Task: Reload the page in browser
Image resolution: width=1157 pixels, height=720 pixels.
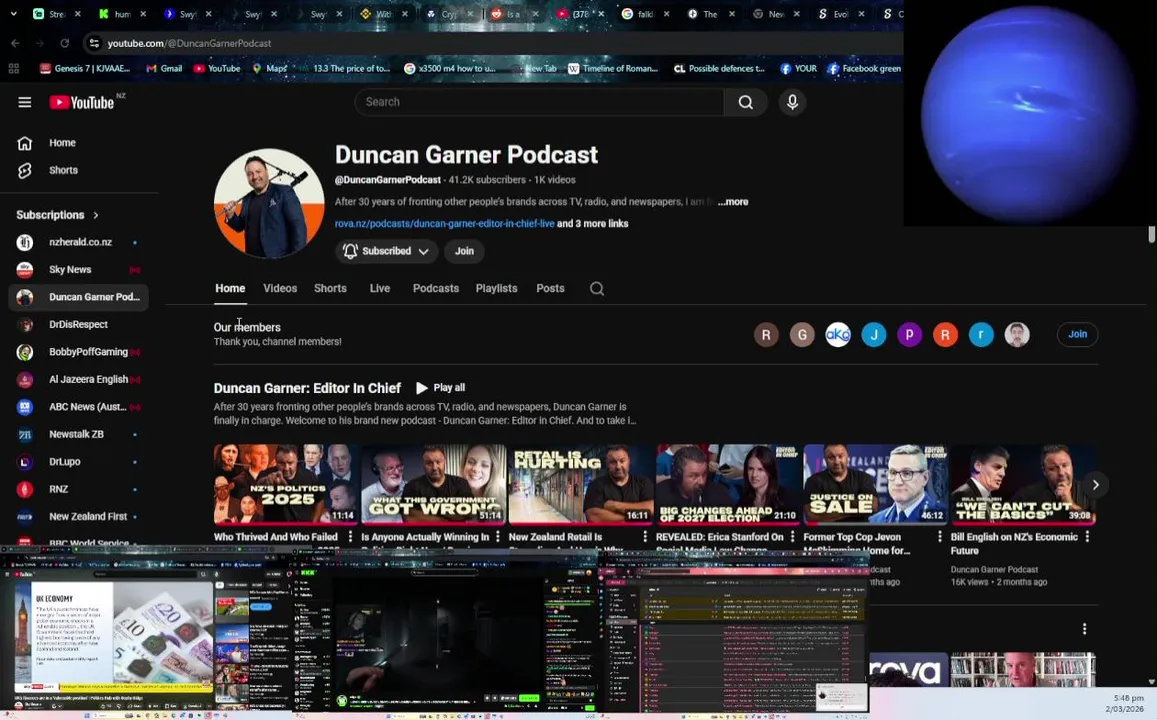Action: pos(65,44)
